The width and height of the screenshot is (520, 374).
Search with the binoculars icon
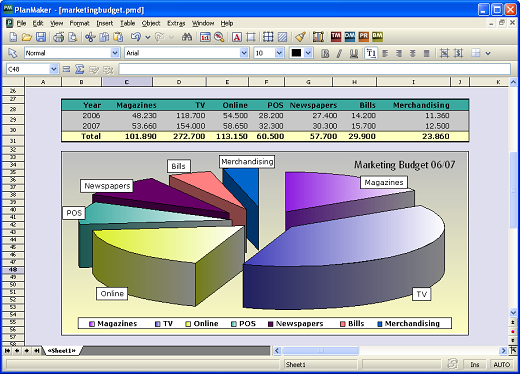coord(187,37)
